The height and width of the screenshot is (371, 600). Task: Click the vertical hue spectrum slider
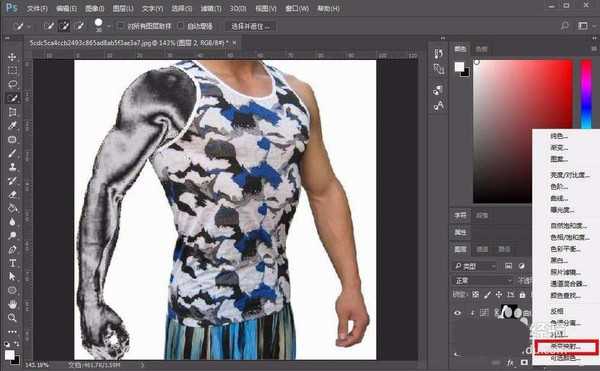(x=586, y=94)
